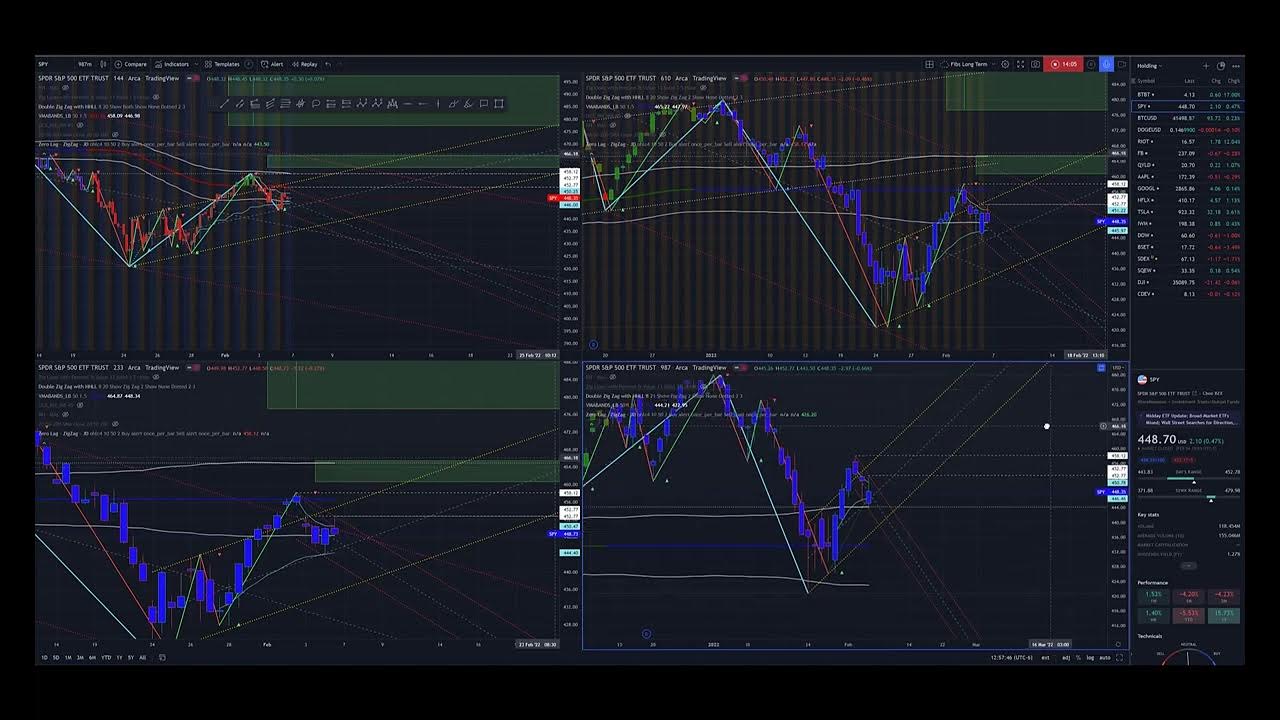1280x720 pixels.
Task: Open the chart bar style icon
Action: [103, 64]
